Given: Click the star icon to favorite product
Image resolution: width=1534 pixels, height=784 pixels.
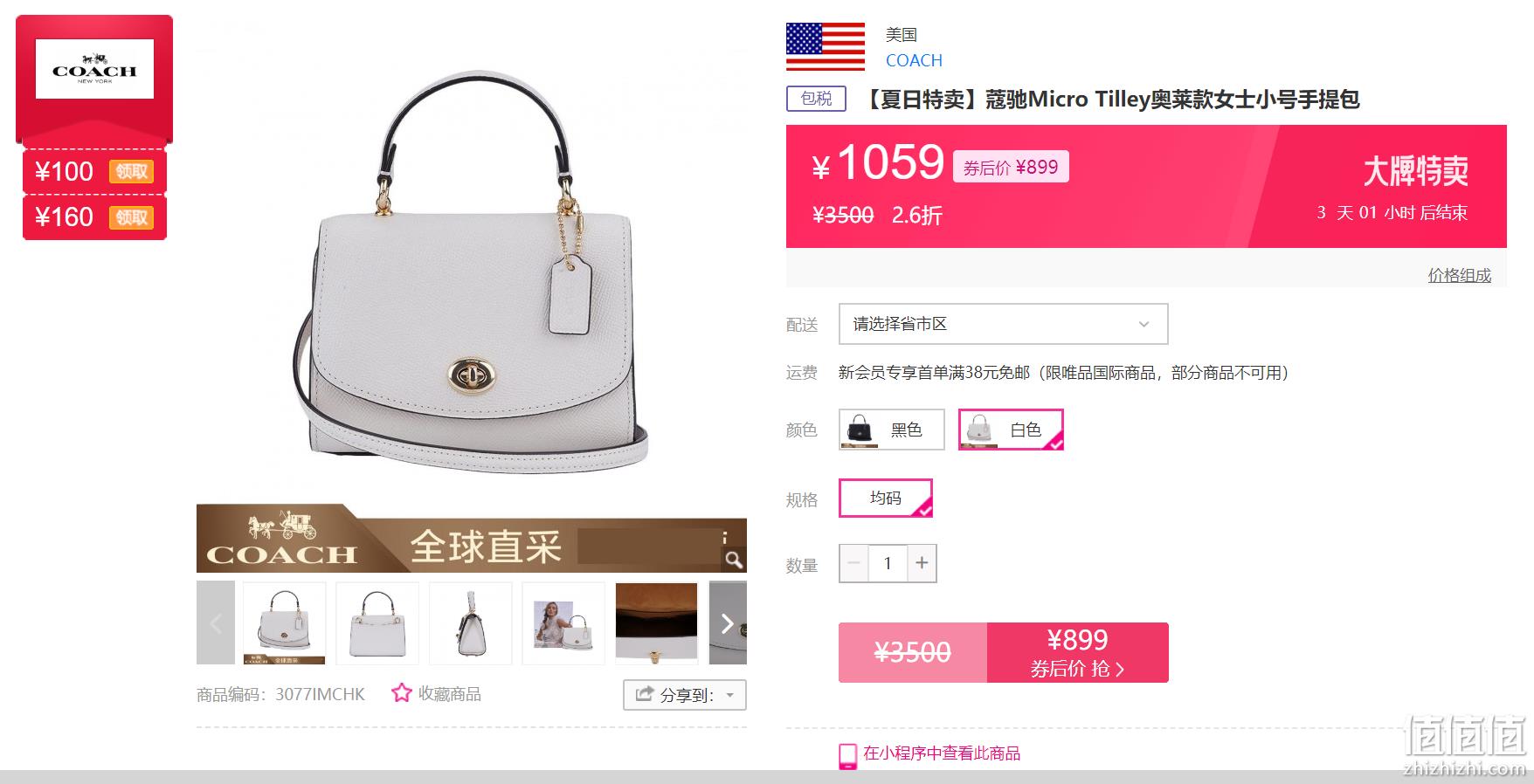Looking at the screenshot, I should pos(401,693).
